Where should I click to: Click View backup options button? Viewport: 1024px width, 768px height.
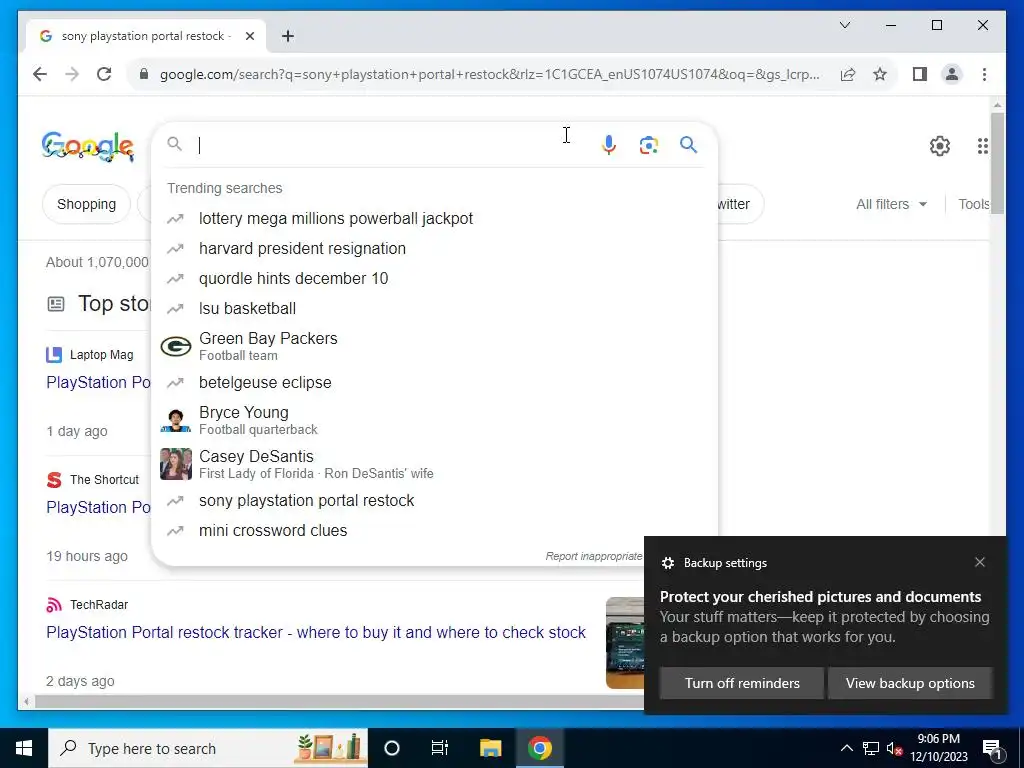click(910, 683)
